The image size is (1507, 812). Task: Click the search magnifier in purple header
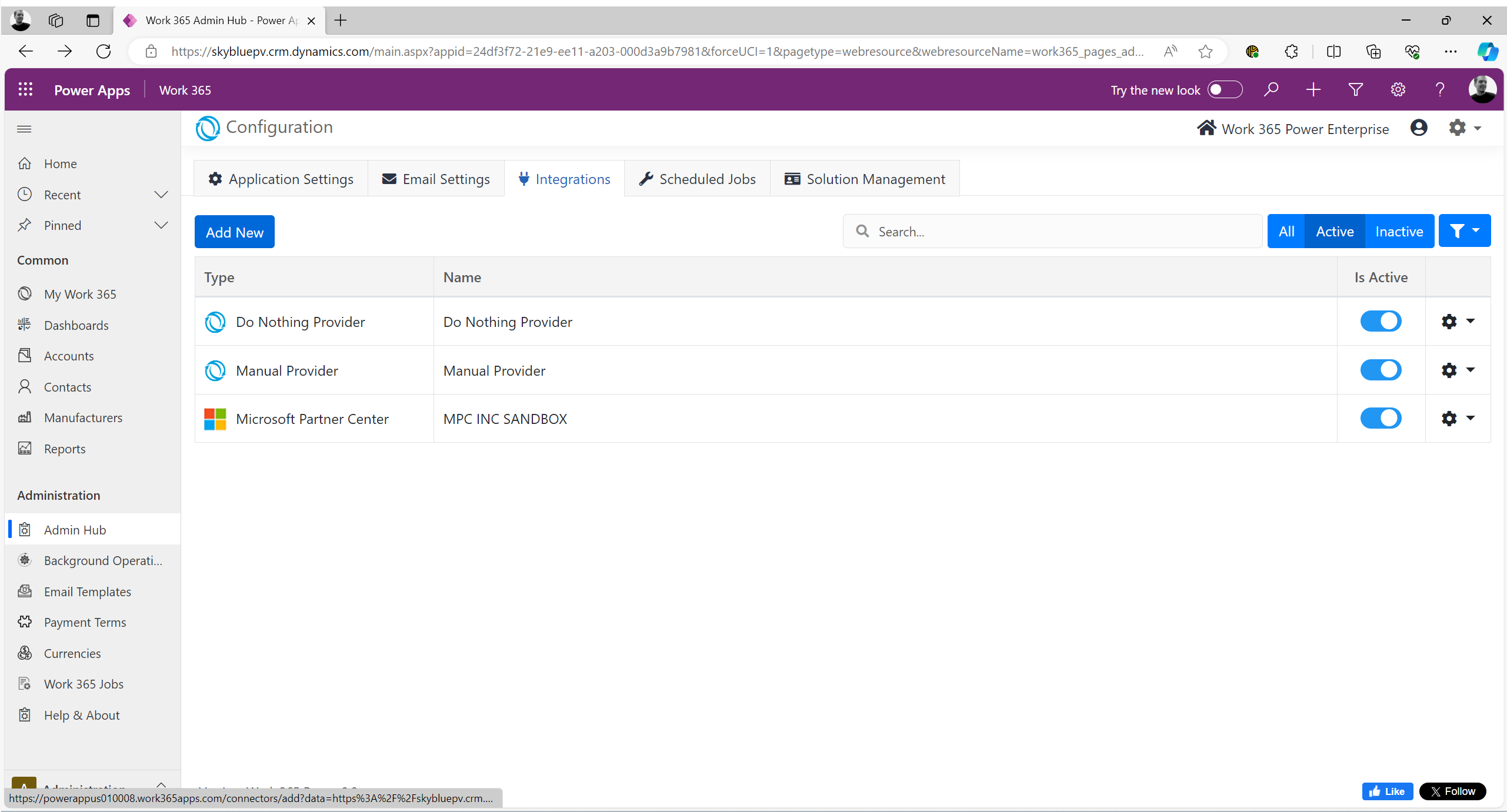pos(1271,89)
